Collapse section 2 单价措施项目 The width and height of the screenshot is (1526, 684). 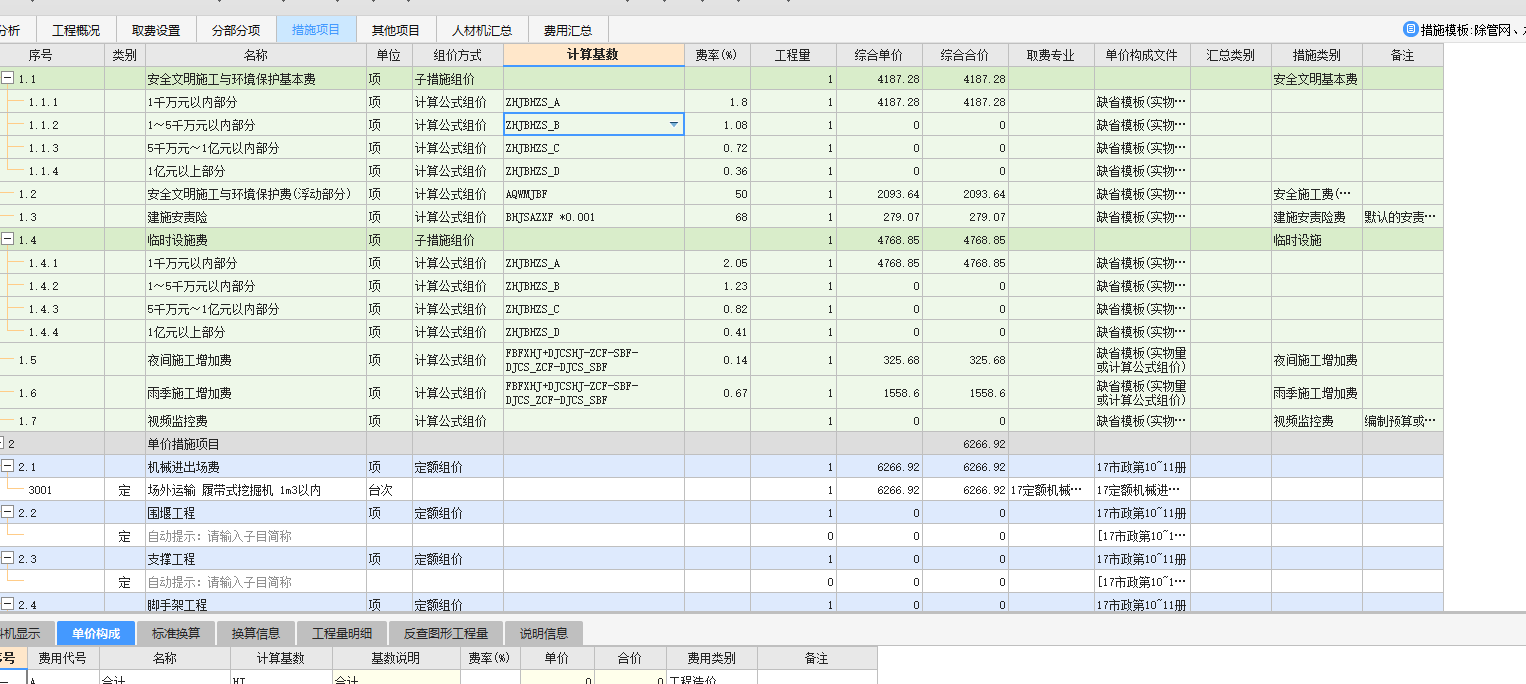click(2, 443)
